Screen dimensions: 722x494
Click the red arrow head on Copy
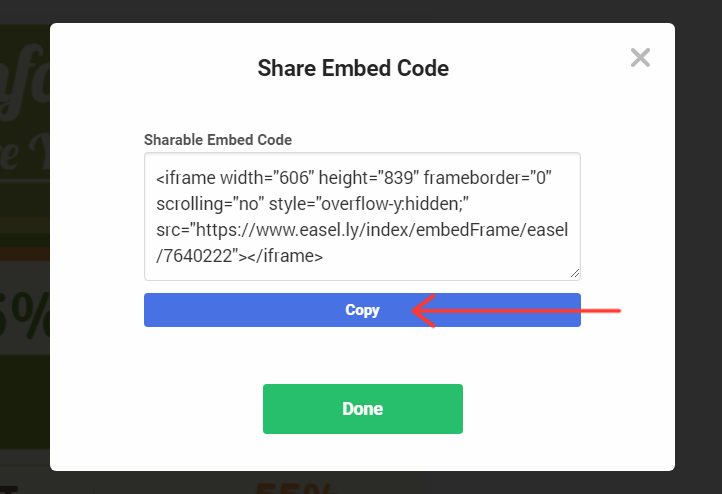tap(424, 311)
